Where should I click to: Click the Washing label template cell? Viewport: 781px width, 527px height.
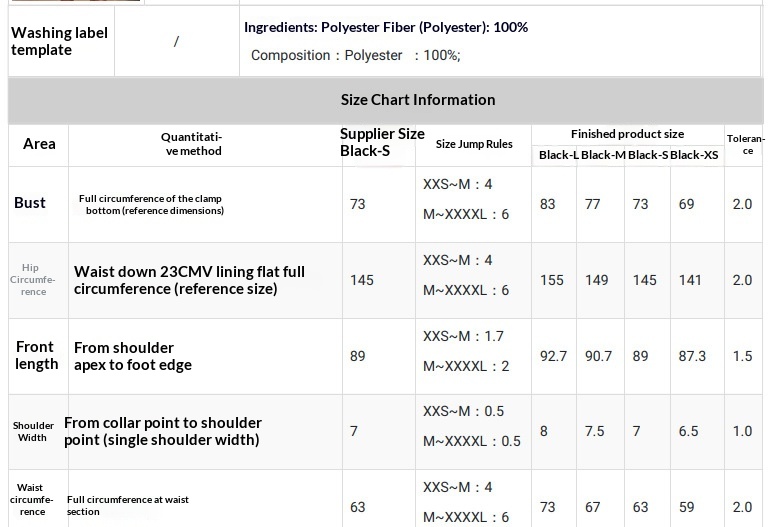(59, 41)
